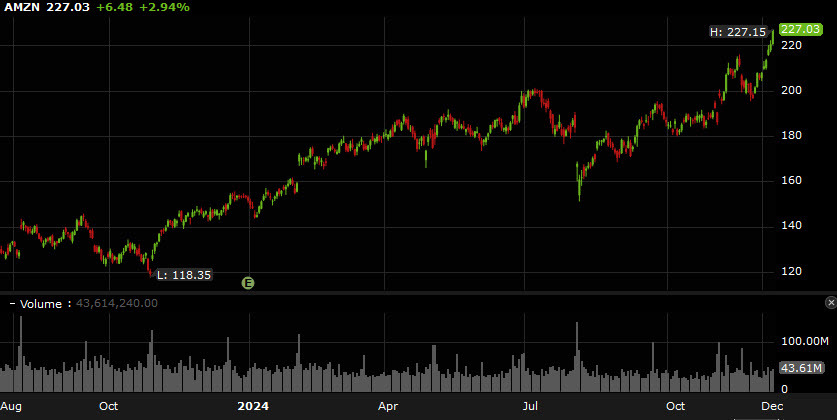Click the 100.00M volume axis label
Viewport: 837px width, 420px height.
tap(804, 341)
